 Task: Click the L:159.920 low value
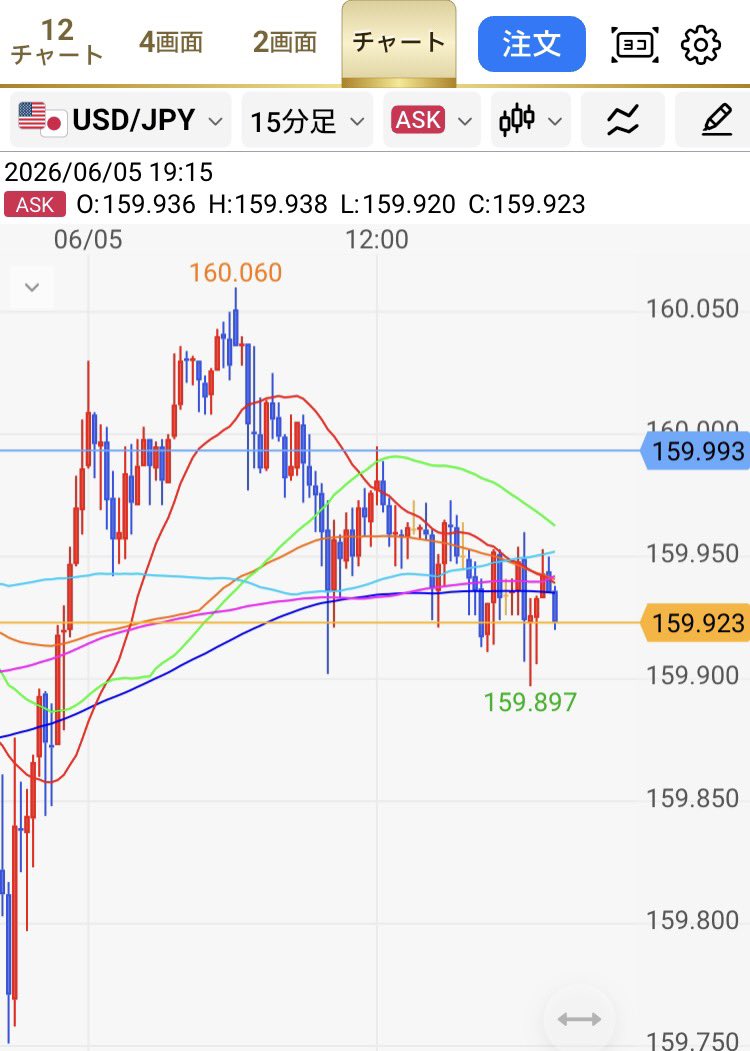point(397,204)
